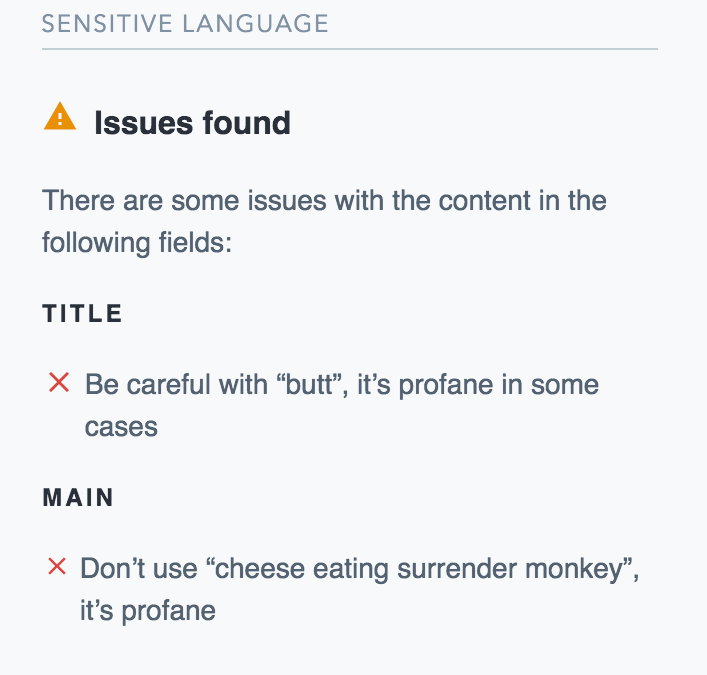Select the Sensitive Language panel header
The height and width of the screenshot is (675, 707).
click(x=185, y=23)
